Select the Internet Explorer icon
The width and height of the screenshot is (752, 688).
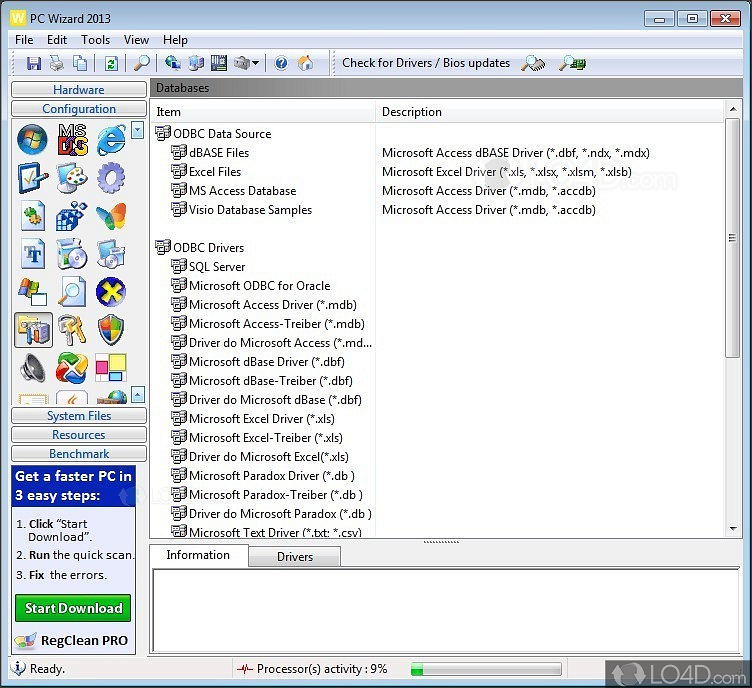[111, 140]
